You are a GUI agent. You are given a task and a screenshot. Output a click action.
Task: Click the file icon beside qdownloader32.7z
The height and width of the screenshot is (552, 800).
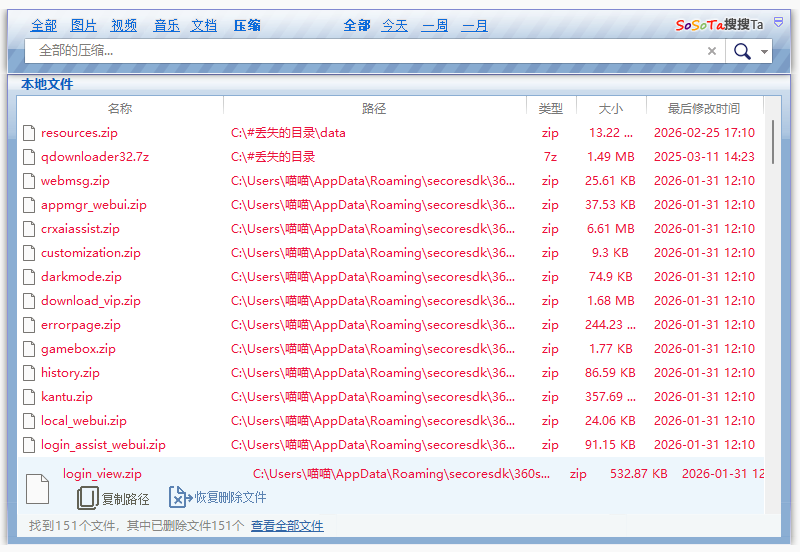[29, 157]
